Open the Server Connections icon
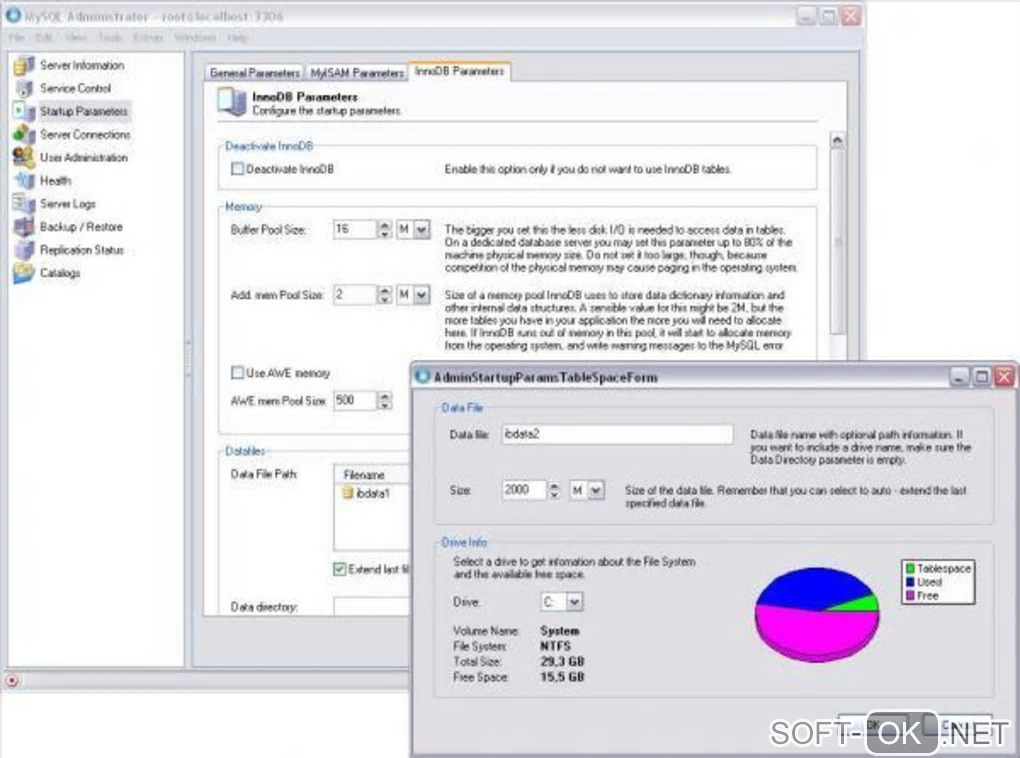 [x=24, y=135]
